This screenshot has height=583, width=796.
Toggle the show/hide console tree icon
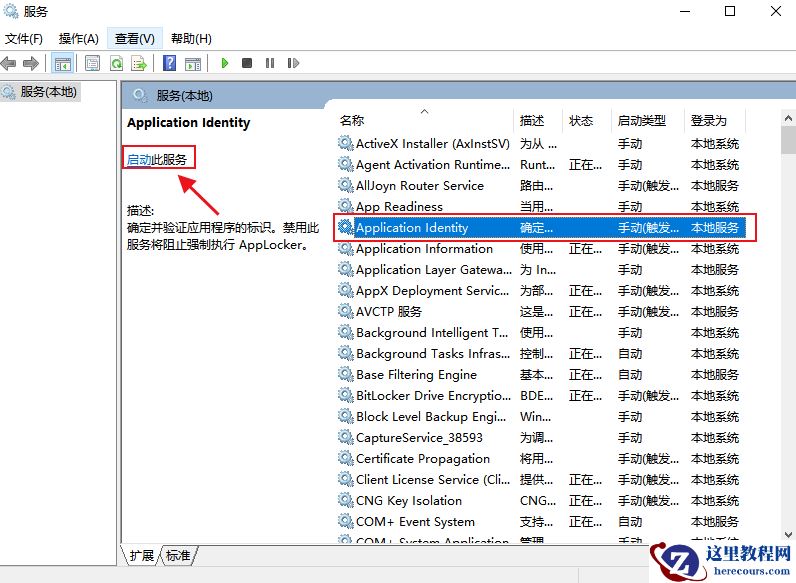(x=63, y=63)
